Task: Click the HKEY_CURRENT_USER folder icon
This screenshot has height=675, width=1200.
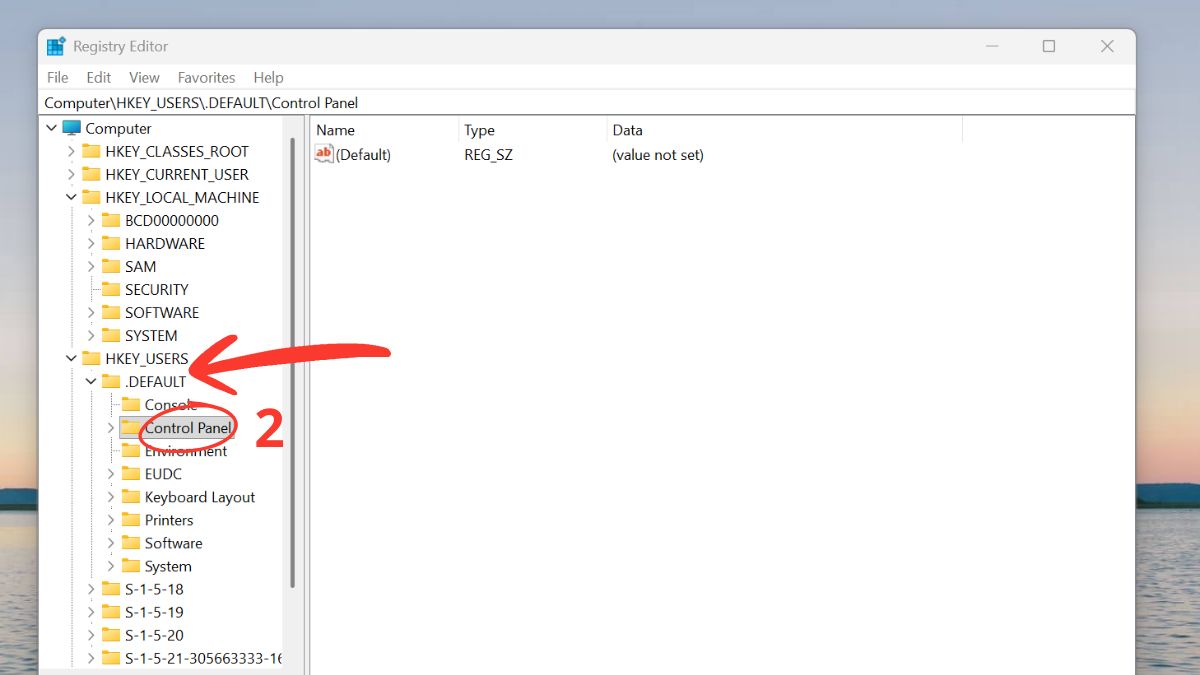Action: (91, 174)
